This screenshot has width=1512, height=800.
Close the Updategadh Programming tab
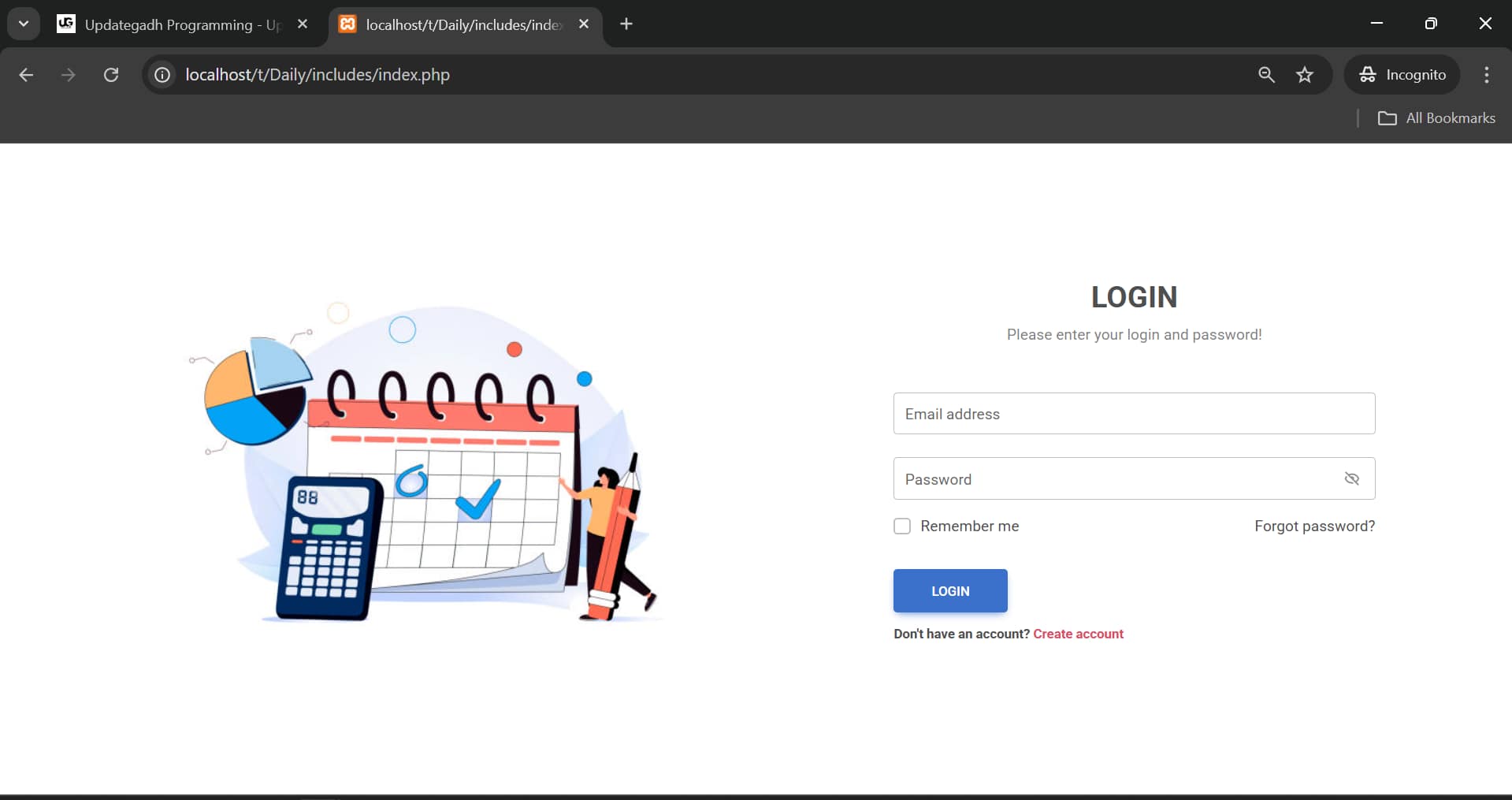tap(303, 24)
